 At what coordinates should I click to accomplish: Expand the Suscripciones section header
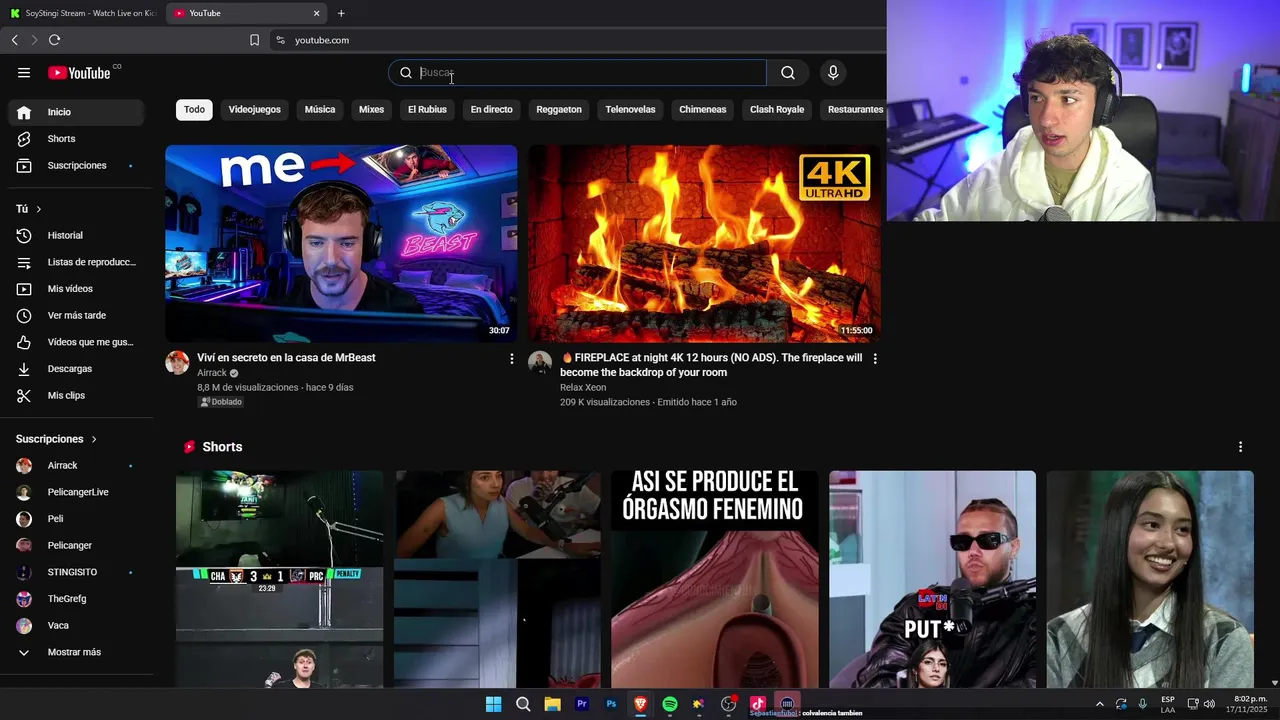point(56,439)
